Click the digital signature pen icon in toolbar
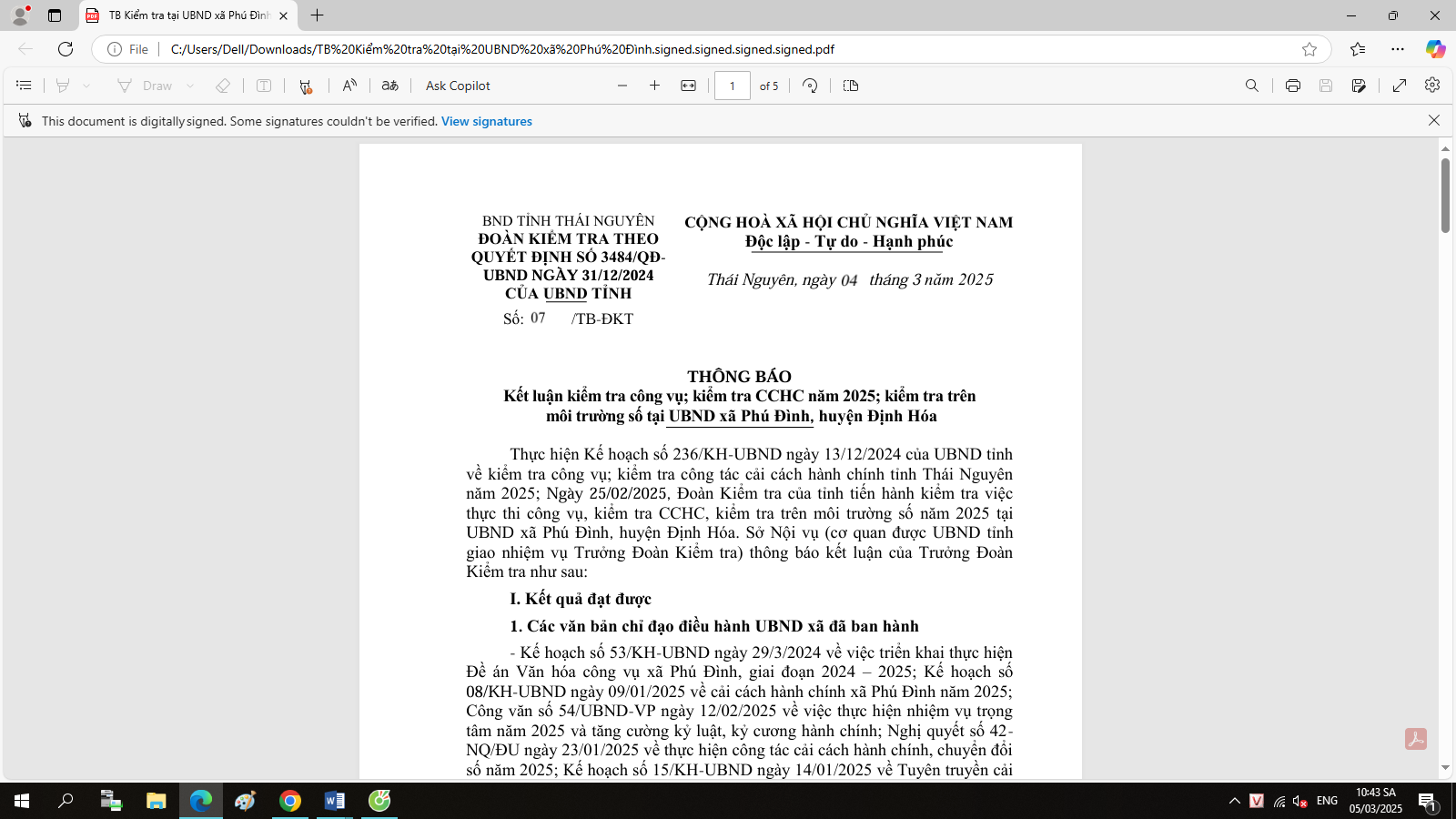 click(x=306, y=86)
